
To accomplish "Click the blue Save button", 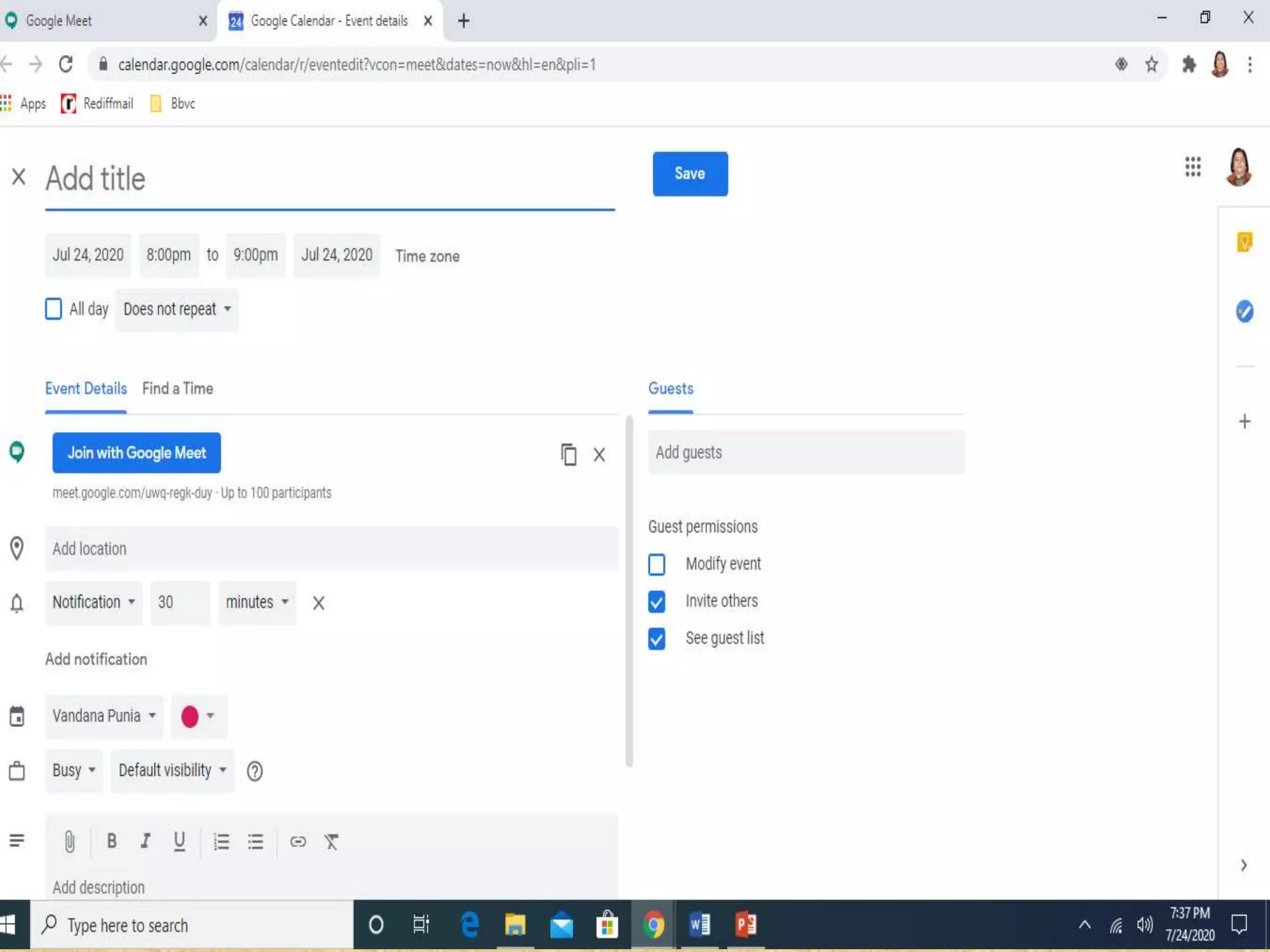I will coord(690,174).
